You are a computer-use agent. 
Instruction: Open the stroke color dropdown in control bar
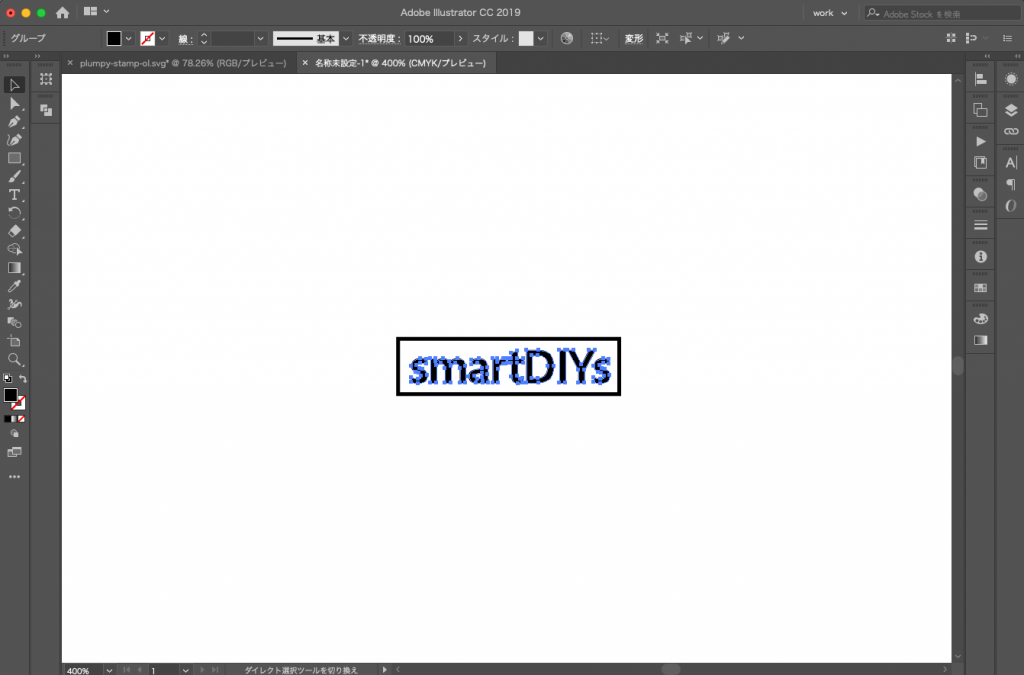point(162,39)
